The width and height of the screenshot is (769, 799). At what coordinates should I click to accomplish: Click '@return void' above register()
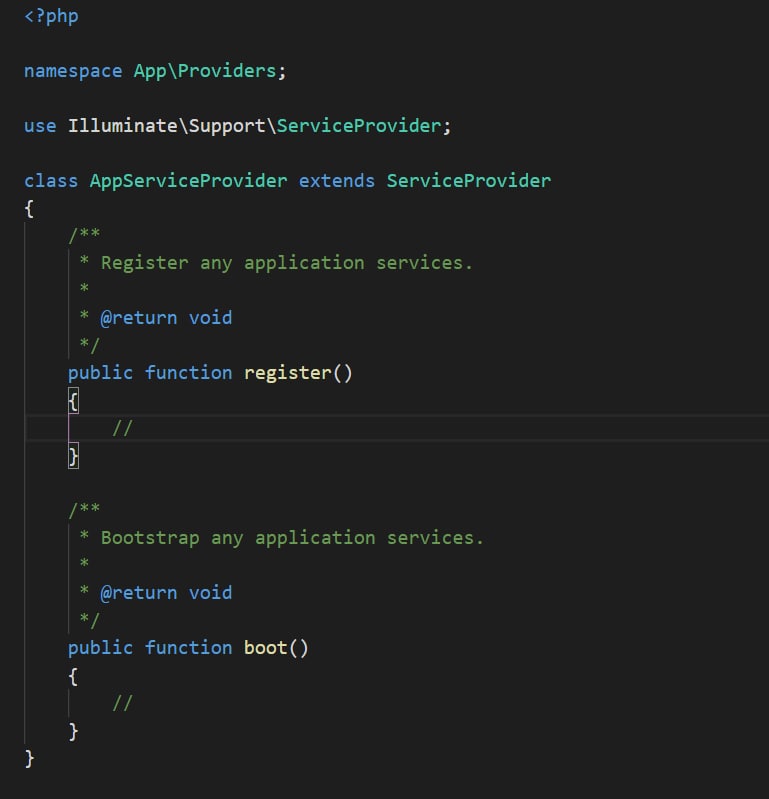pyautogui.click(x=166, y=318)
